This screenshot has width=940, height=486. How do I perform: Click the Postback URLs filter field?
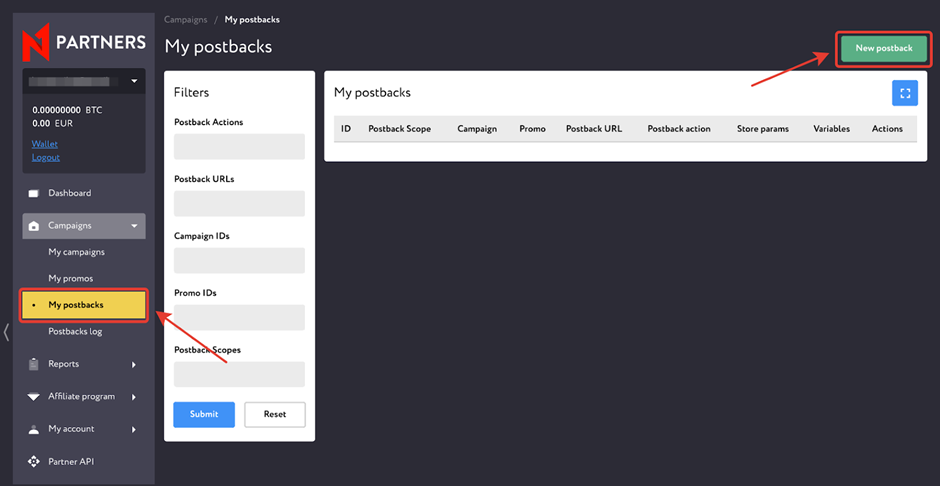[x=239, y=204]
